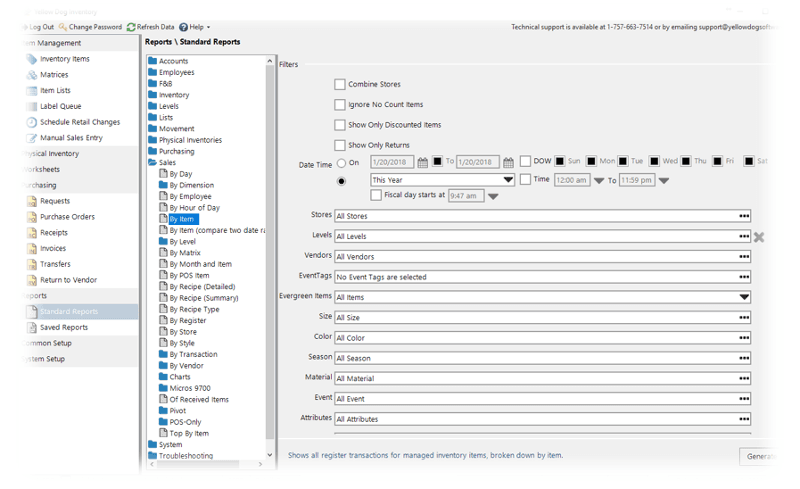Select the On date radio button
800x489 pixels.
(x=341, y=163)
